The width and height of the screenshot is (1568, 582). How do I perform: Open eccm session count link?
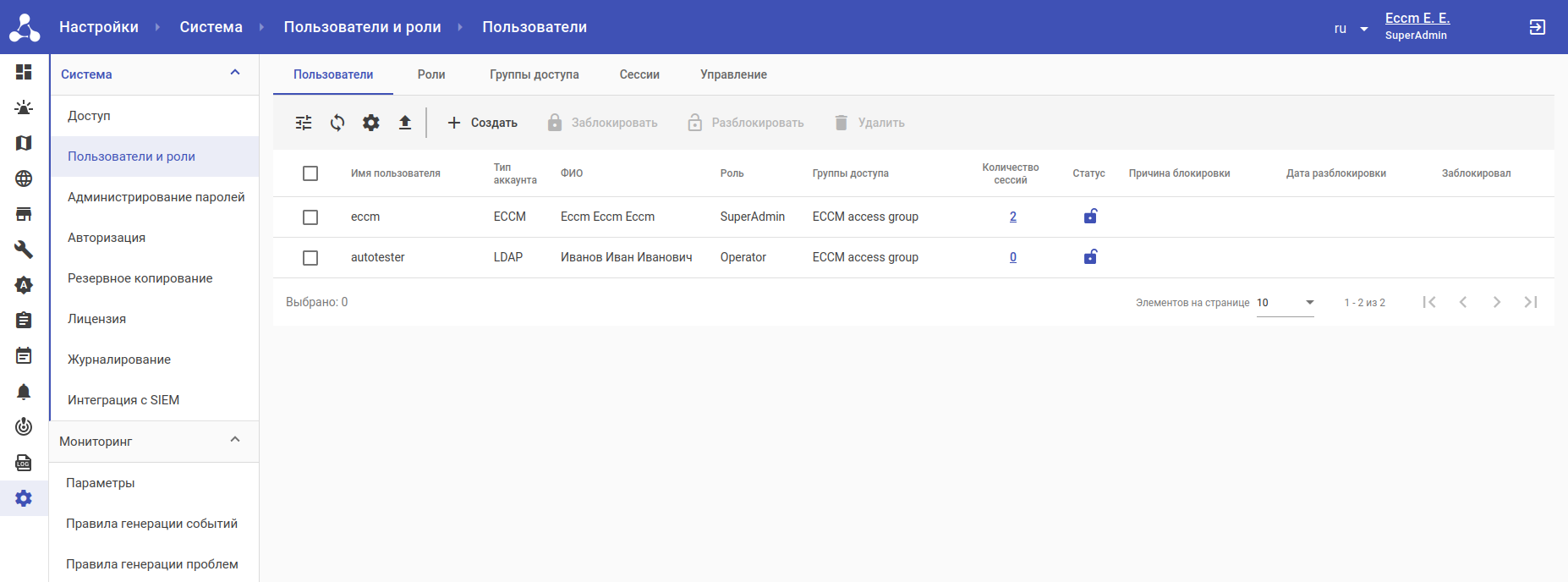pyautogui.click(x=1013, y=217)
